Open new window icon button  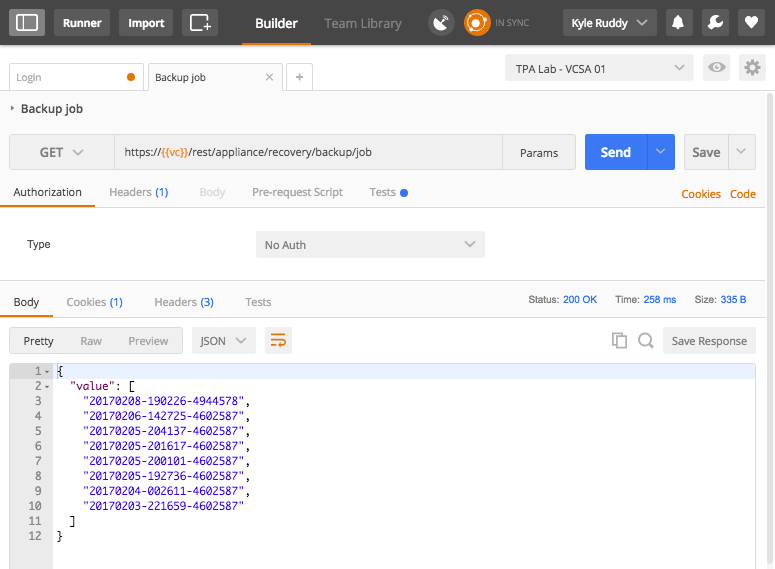pyautogui.click(x=200, y=22)
